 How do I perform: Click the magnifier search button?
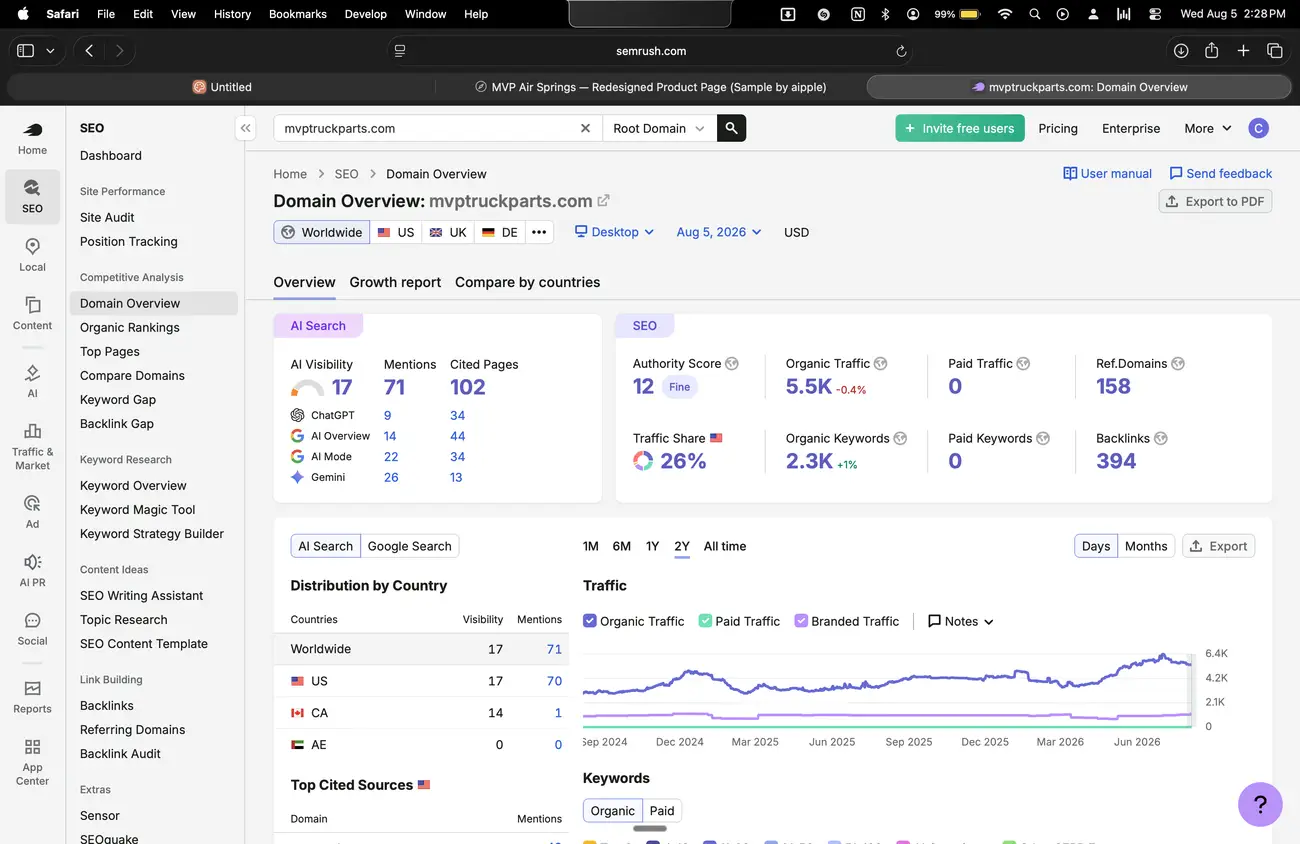point(731,128)
